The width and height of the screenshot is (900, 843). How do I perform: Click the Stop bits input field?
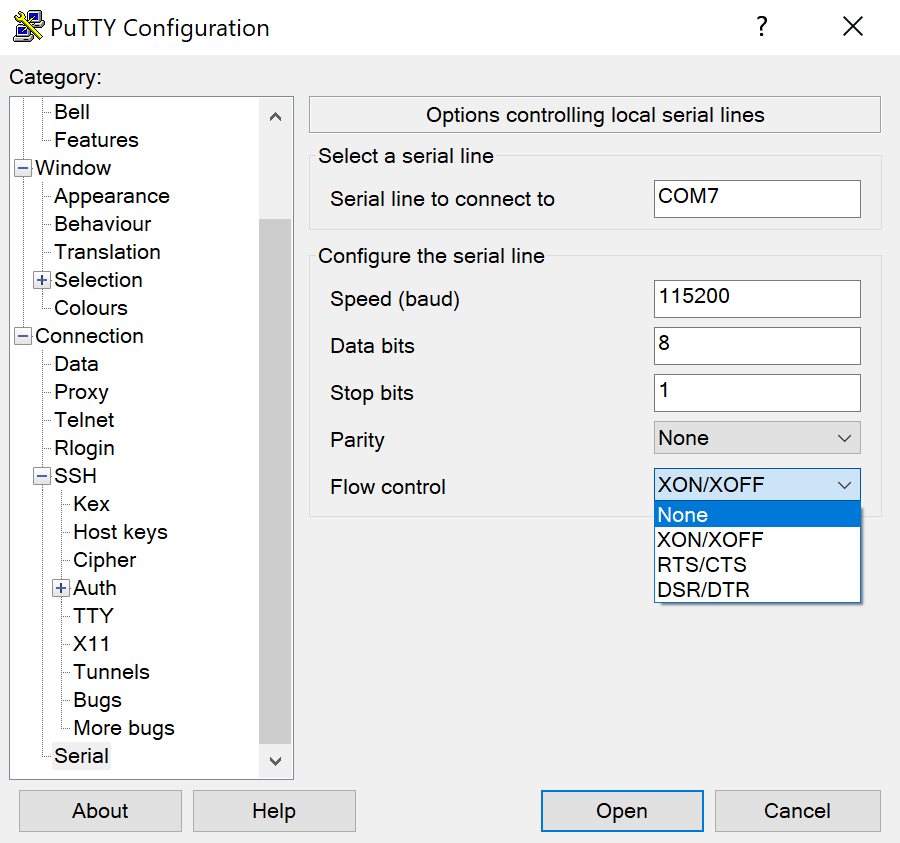tap(757, 393)
